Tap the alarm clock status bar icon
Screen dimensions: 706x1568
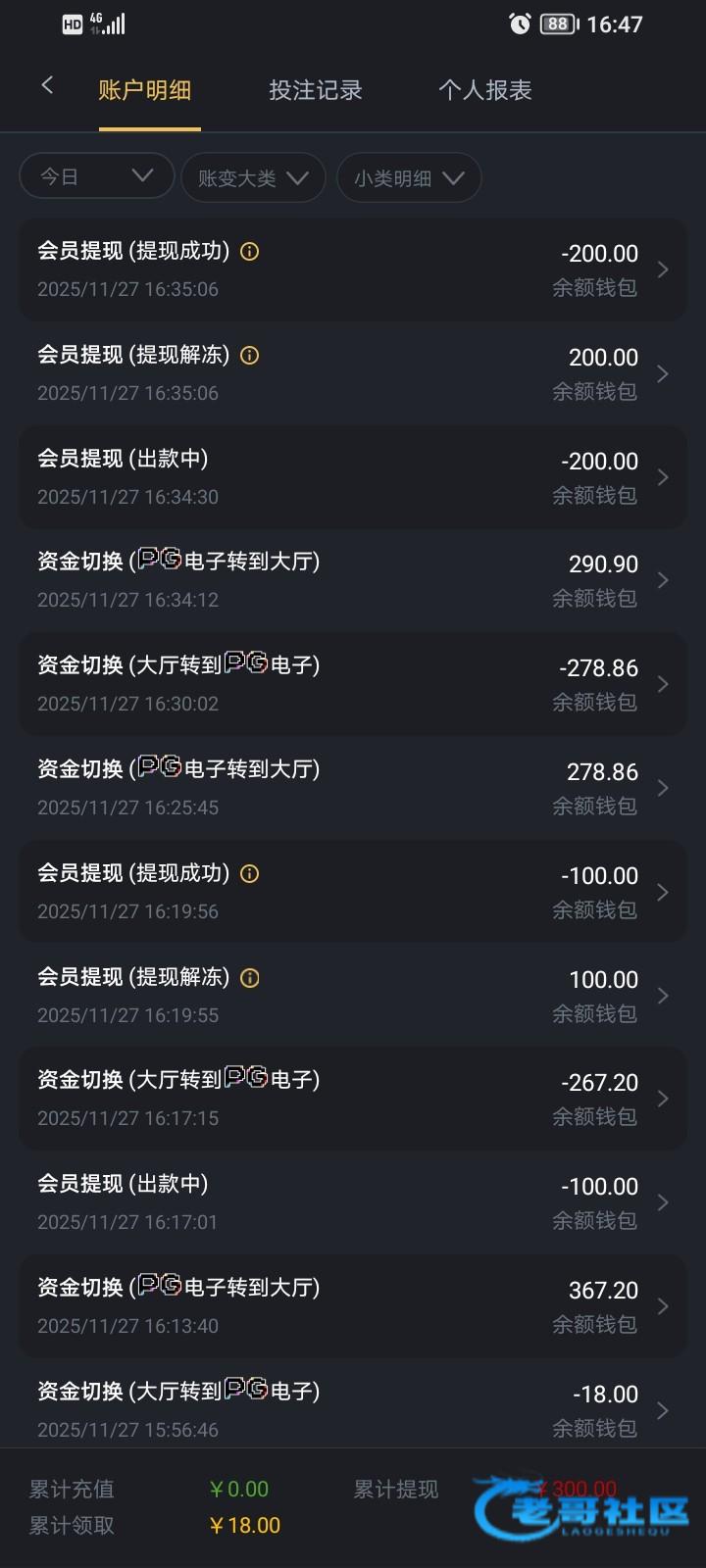coord(520,24)
